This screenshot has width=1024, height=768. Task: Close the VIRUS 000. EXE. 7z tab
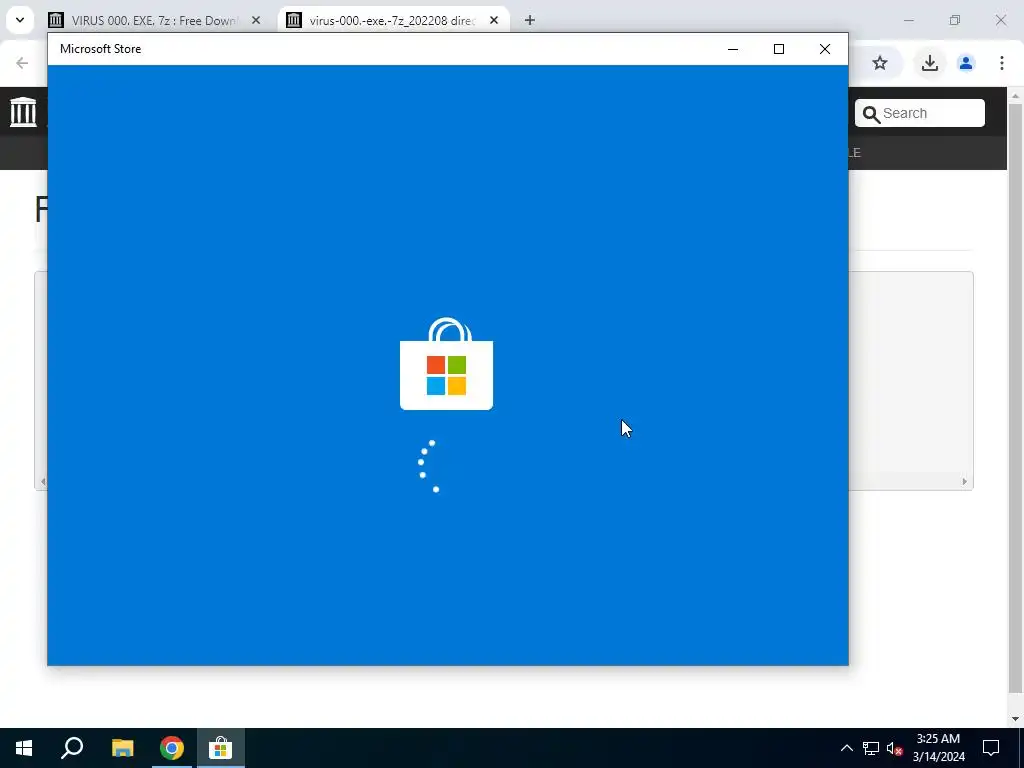click(256, 21)
